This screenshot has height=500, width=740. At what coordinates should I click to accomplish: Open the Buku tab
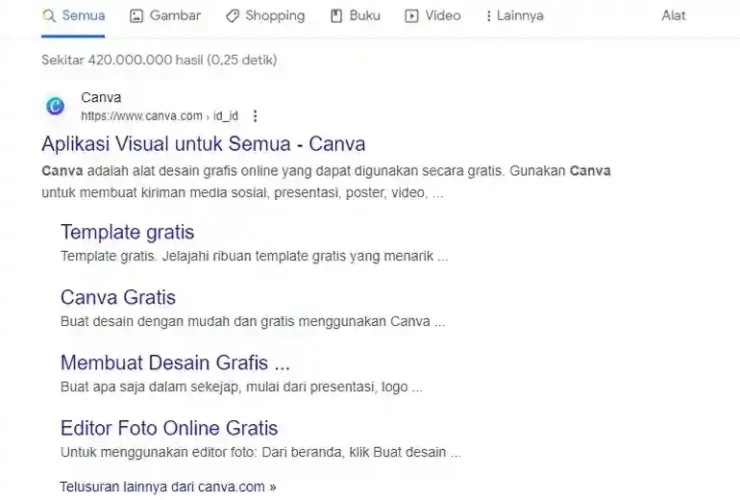[x=355, y=16]
